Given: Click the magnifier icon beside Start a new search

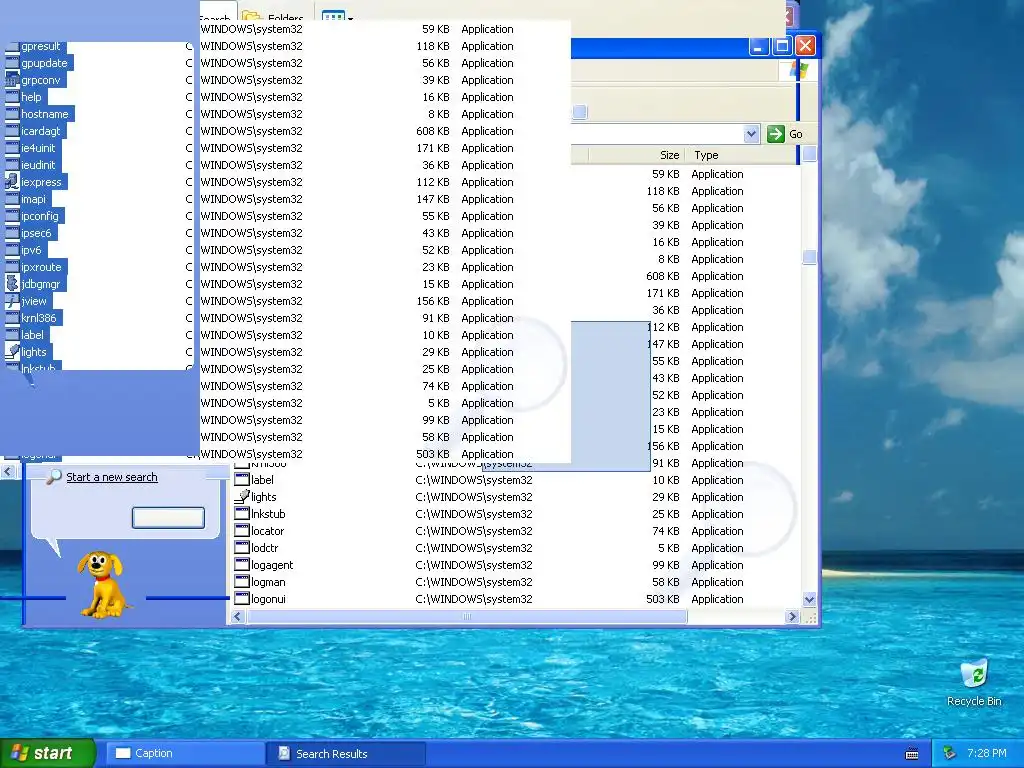Looking at the screenshot, I should point(54,477).
